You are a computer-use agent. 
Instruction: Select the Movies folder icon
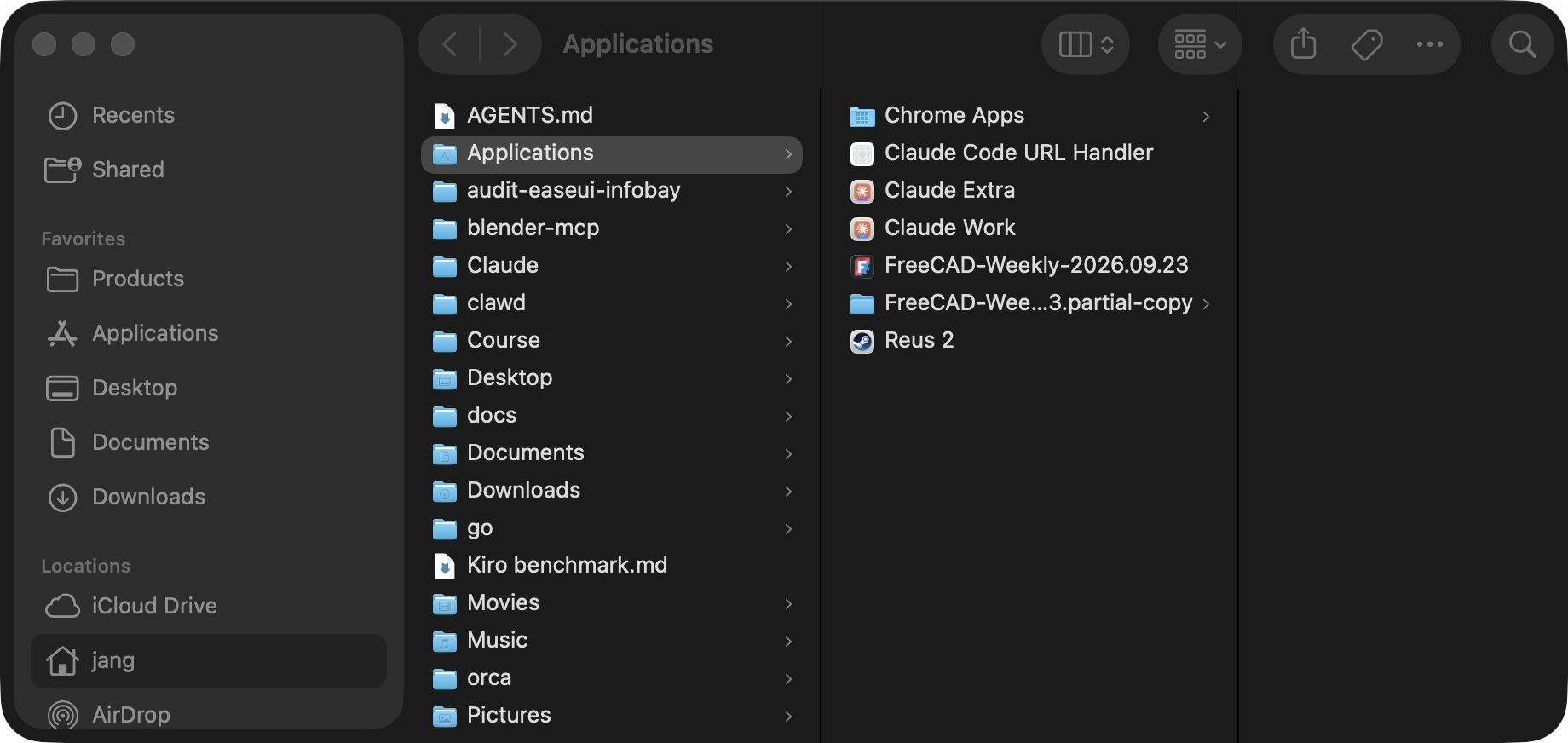click(x=445, y=603)
